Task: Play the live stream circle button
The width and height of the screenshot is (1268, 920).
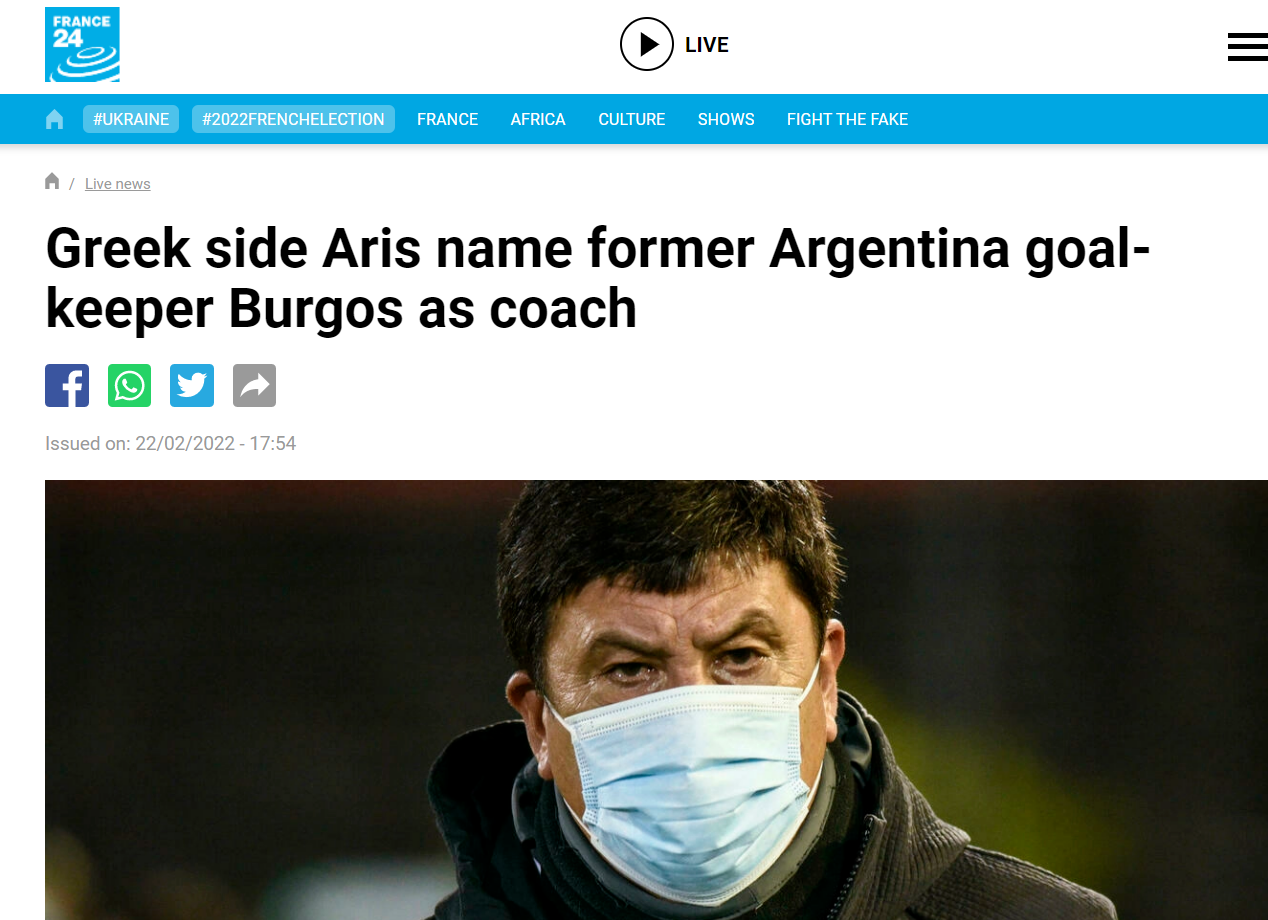Action: (647, 44)
